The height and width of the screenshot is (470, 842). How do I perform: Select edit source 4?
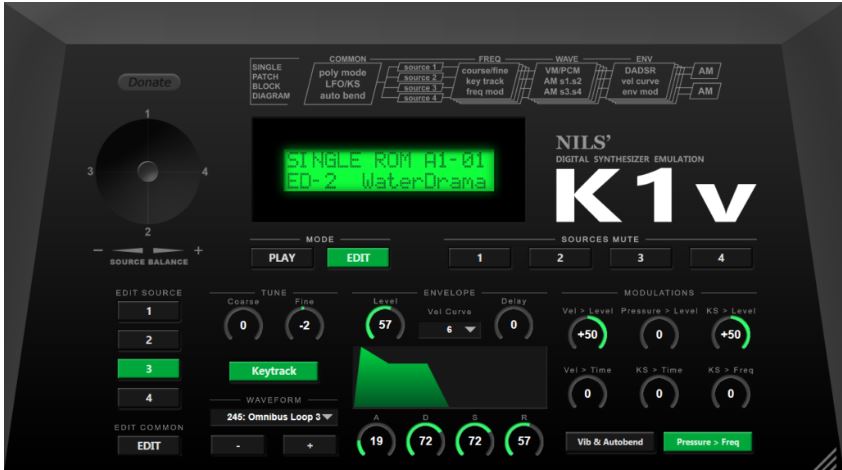(149, 398)
